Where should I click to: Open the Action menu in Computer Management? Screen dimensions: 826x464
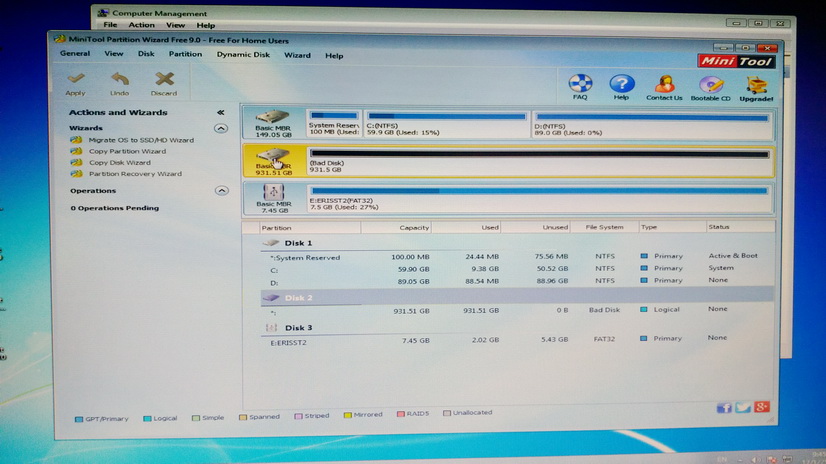pyautogui.click(x=142, y=25)
